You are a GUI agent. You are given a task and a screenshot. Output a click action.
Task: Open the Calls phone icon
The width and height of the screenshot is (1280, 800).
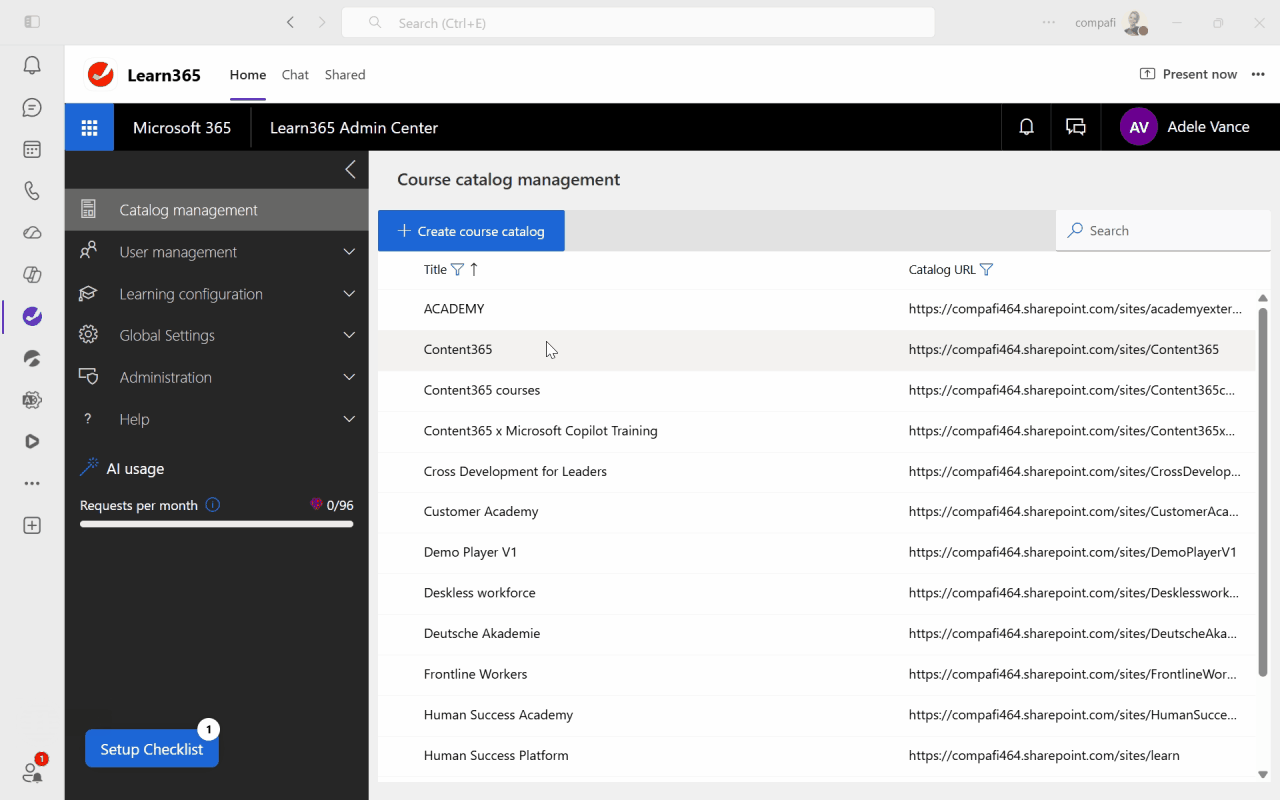32,191
